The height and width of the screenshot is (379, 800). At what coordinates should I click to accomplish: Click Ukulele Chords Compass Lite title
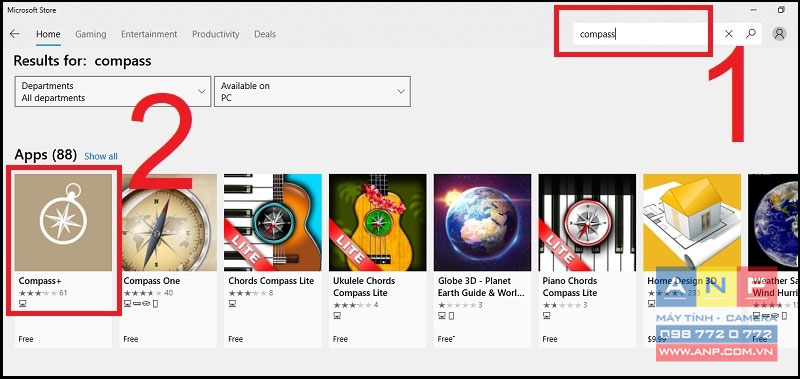point(364,287)
